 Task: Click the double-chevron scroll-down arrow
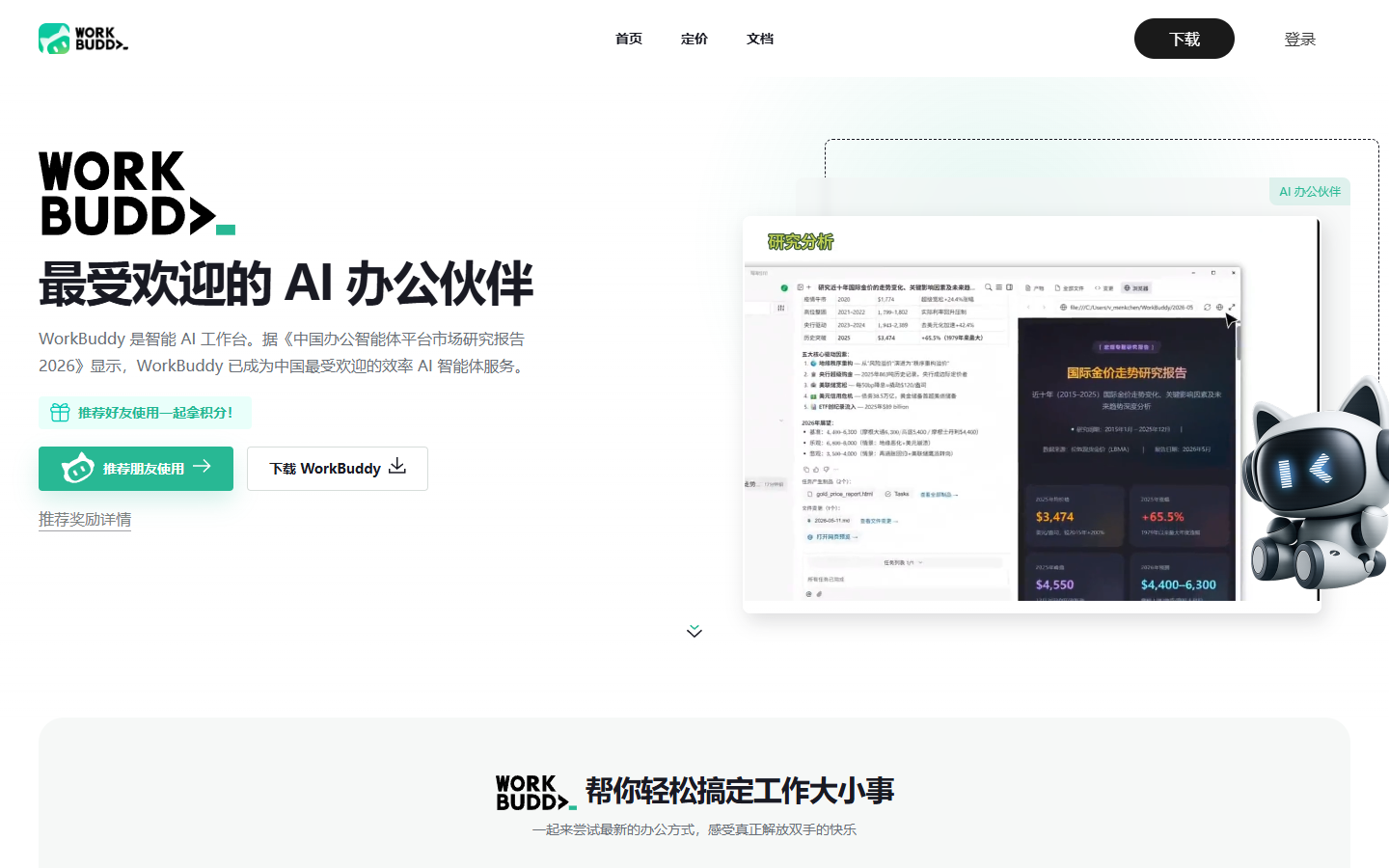point(694,632)
